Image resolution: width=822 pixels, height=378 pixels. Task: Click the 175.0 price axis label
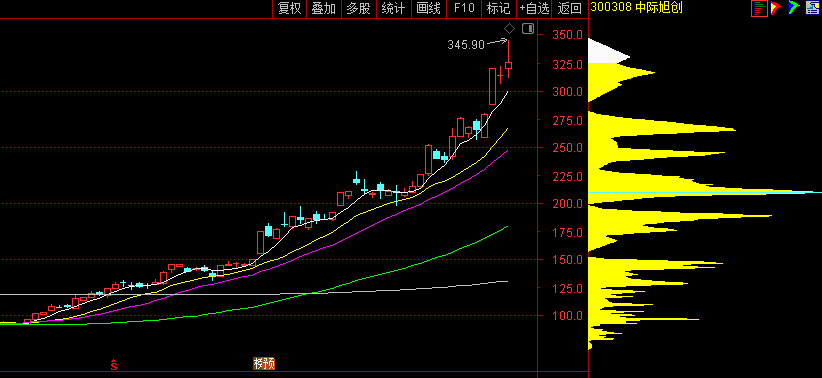(567, 233)
